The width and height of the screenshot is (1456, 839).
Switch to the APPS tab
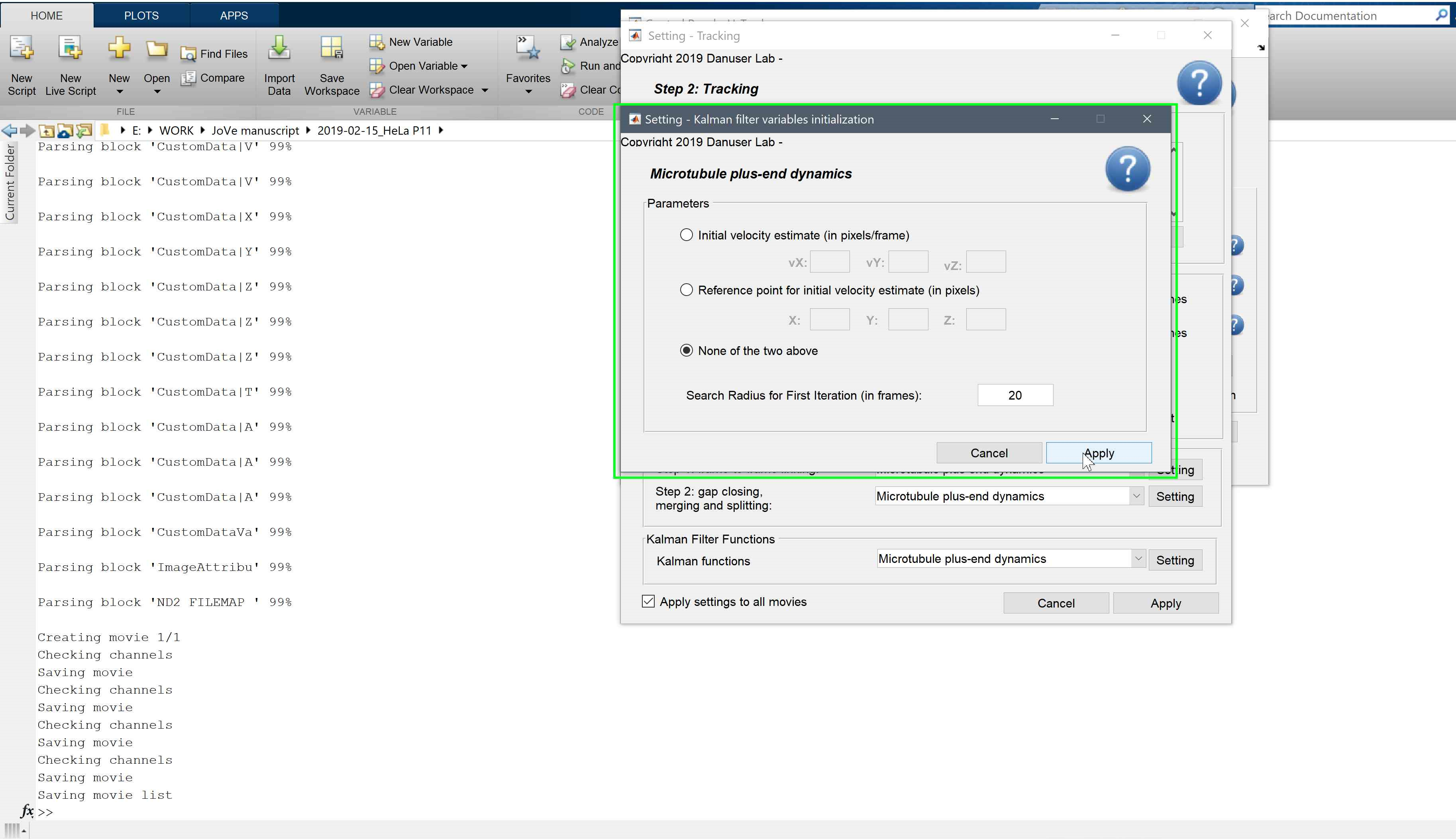pos(234,16)
